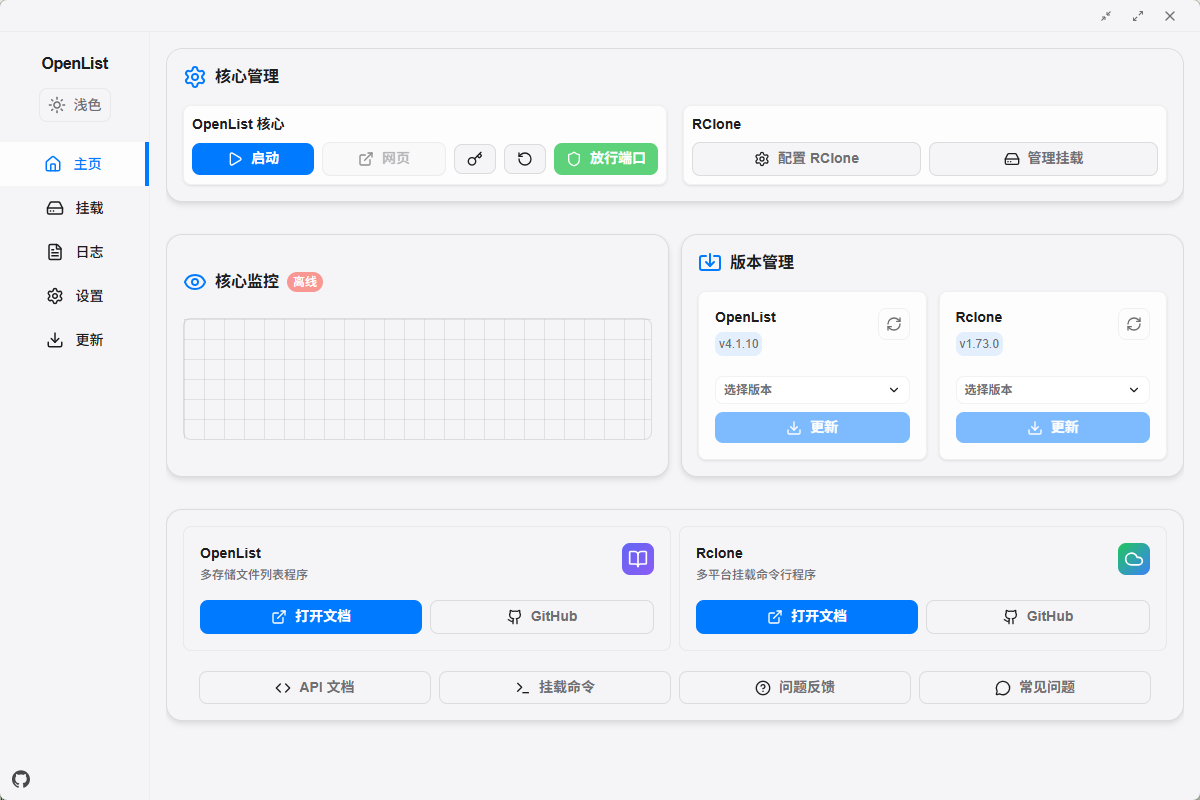
Task: Click the 管理挂载 button
Action: click(1043, 159)
